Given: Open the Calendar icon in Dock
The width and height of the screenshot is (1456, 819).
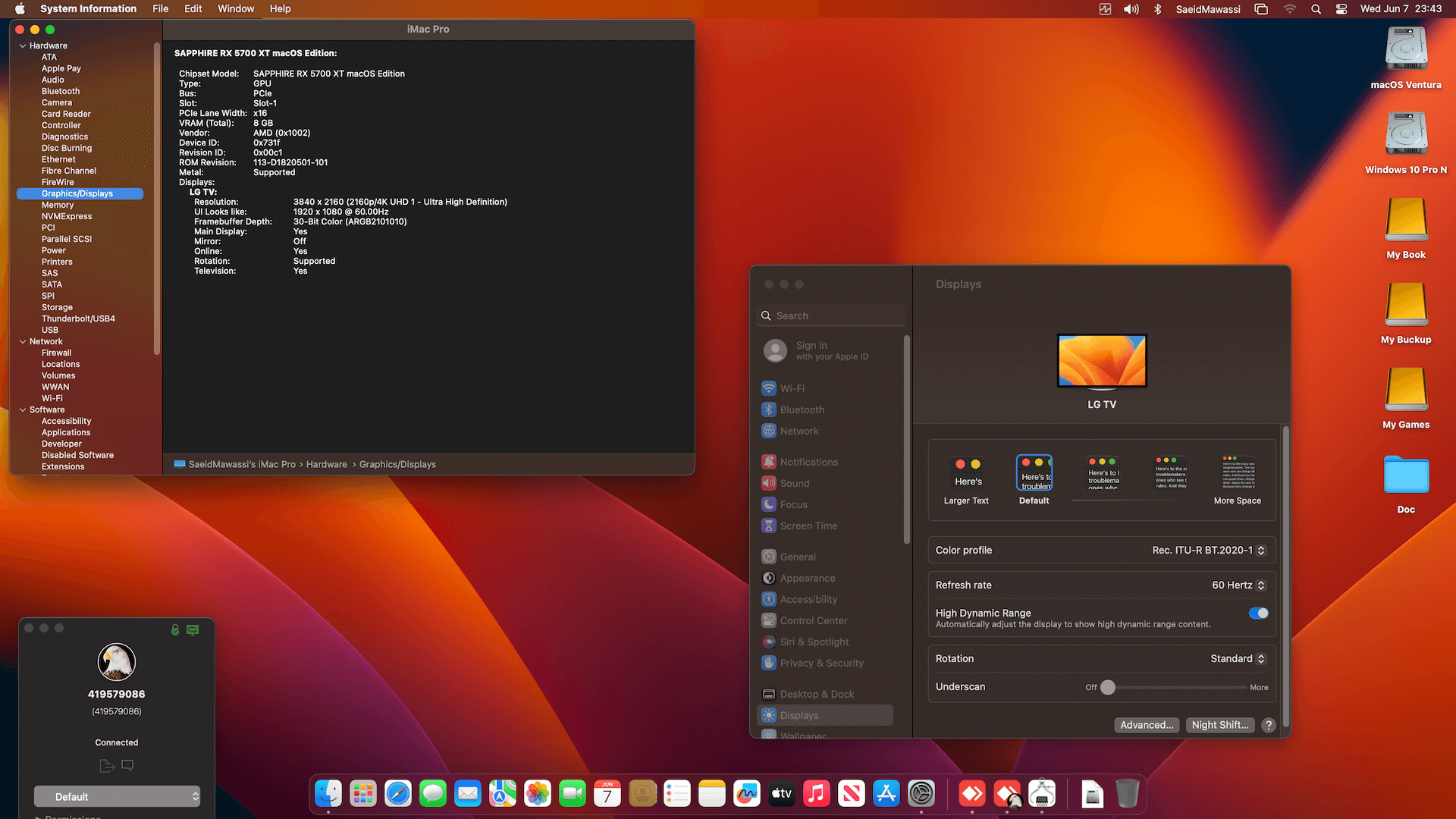Looking at the screenshot, I should tap(607, 794).
